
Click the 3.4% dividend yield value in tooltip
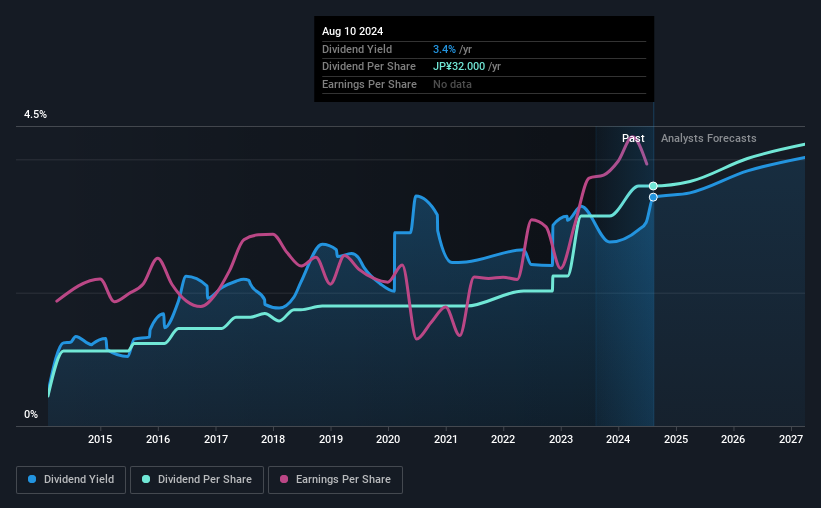(x=444, y=49)
